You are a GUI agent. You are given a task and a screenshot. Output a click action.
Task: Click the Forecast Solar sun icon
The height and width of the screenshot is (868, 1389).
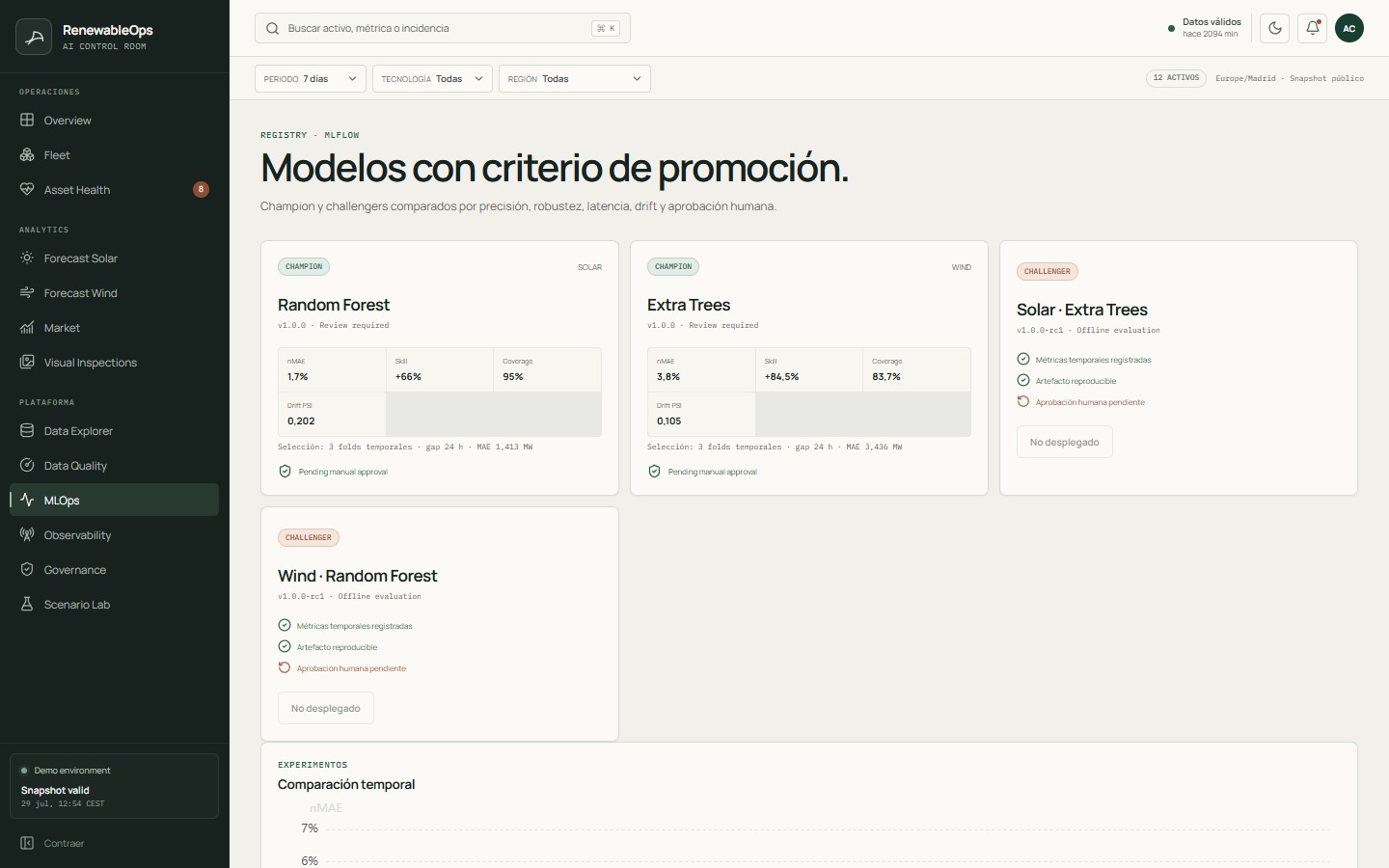pos(27,258)
